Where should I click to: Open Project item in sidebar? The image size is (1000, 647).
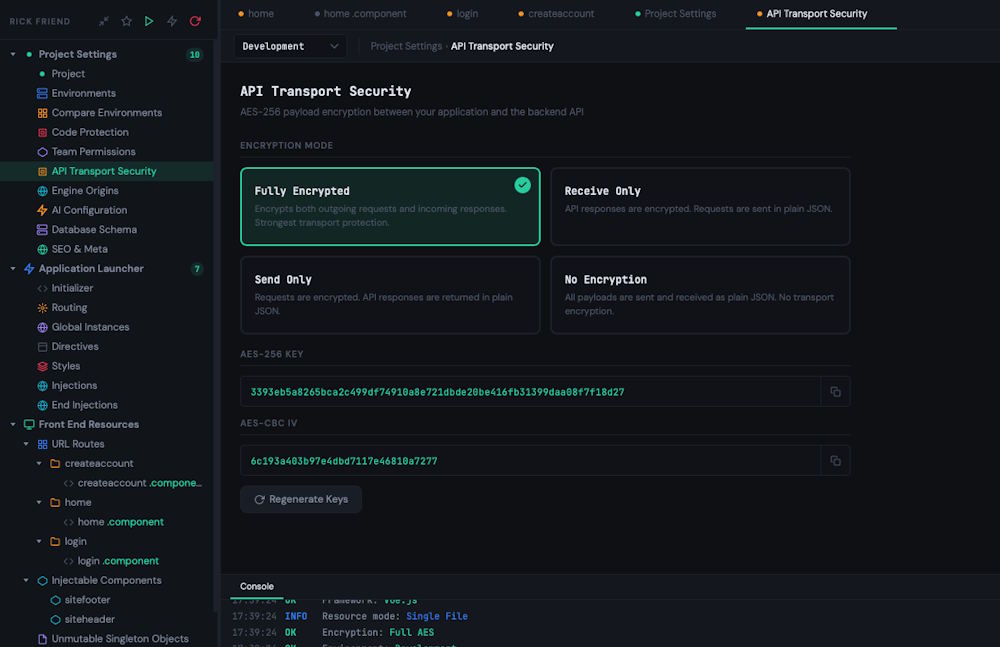pos(68,73)
